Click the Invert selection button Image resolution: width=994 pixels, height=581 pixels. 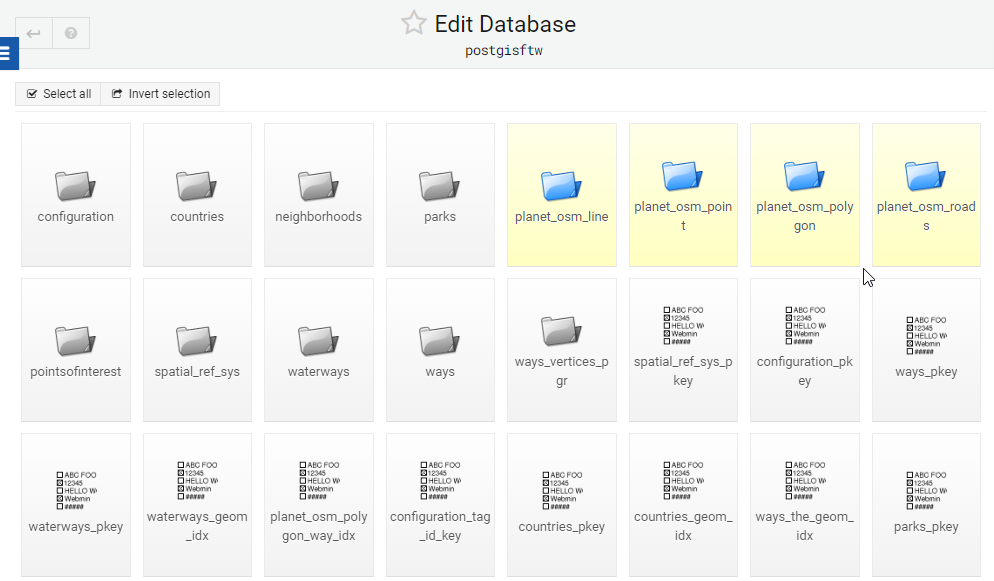coord(160,93)
